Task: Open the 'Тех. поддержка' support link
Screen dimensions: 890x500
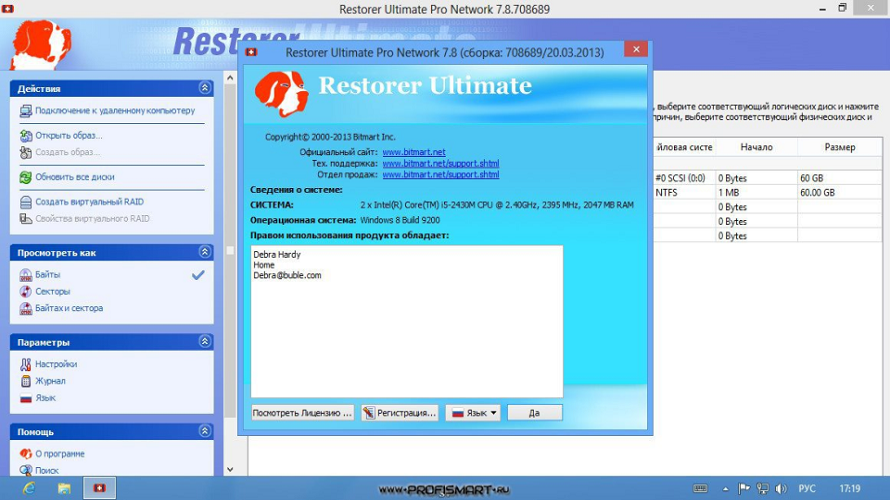Action: point(440,163)
